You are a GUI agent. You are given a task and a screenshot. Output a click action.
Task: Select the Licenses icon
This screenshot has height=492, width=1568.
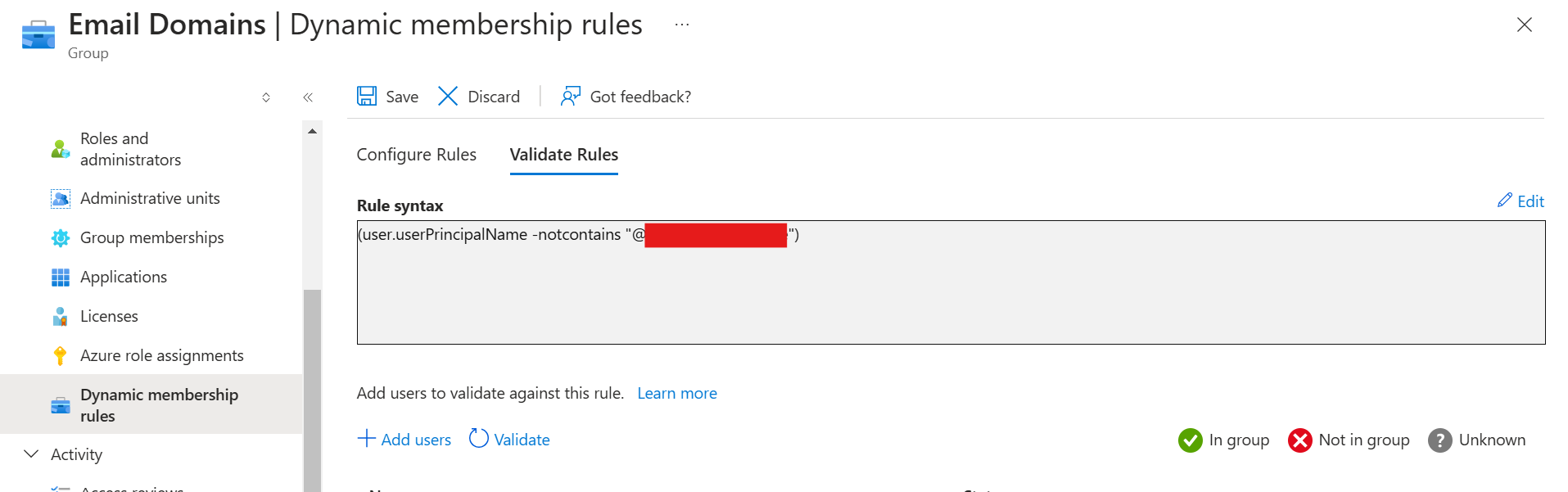point(60,316)
